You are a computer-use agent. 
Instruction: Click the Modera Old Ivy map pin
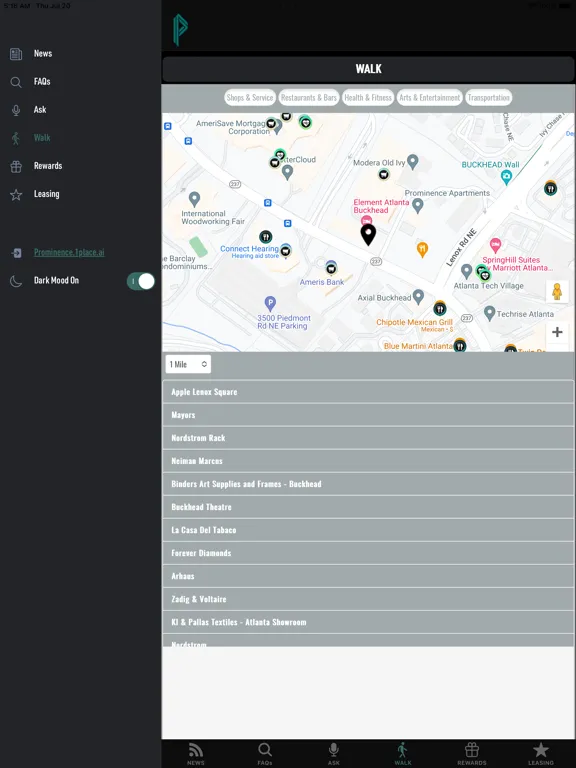point(413,162)
